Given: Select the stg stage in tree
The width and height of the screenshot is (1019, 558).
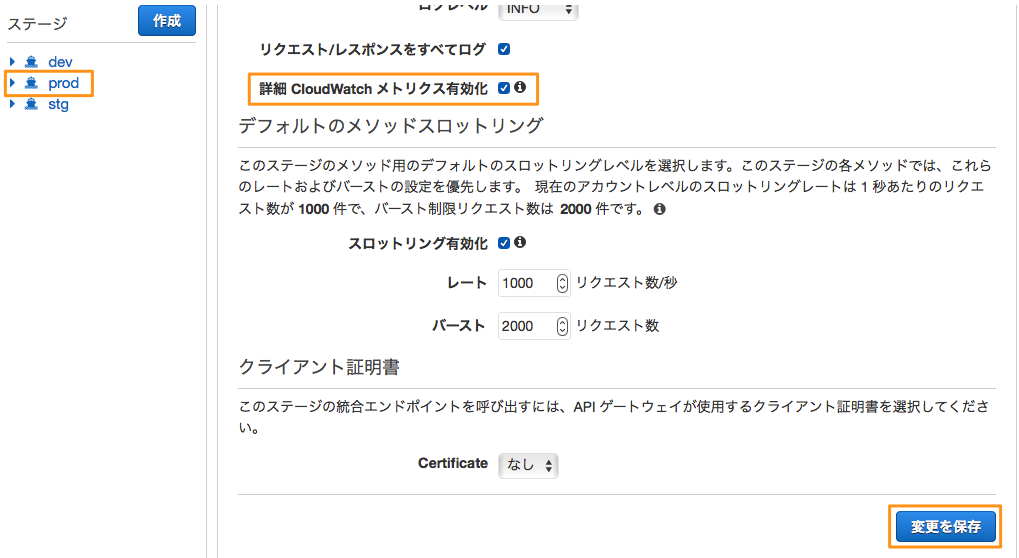Looking at the screenshot, I should [58, 105].
